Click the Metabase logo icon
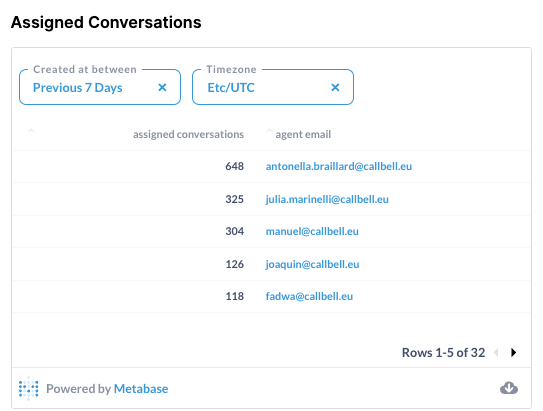 (28, 388)
